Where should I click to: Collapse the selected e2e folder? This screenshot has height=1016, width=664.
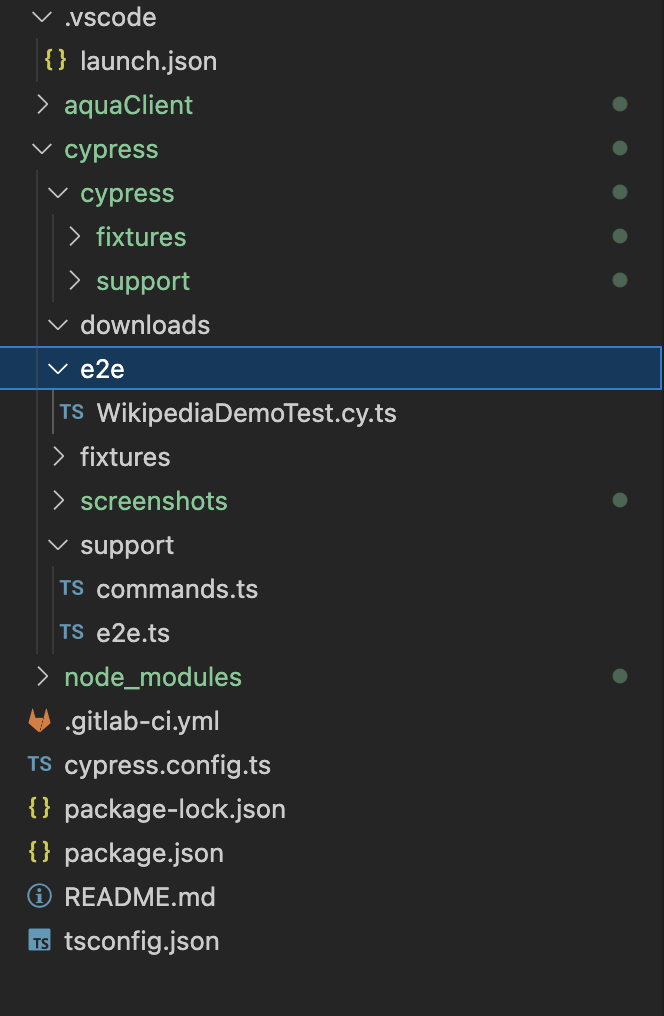pos(58,369)
